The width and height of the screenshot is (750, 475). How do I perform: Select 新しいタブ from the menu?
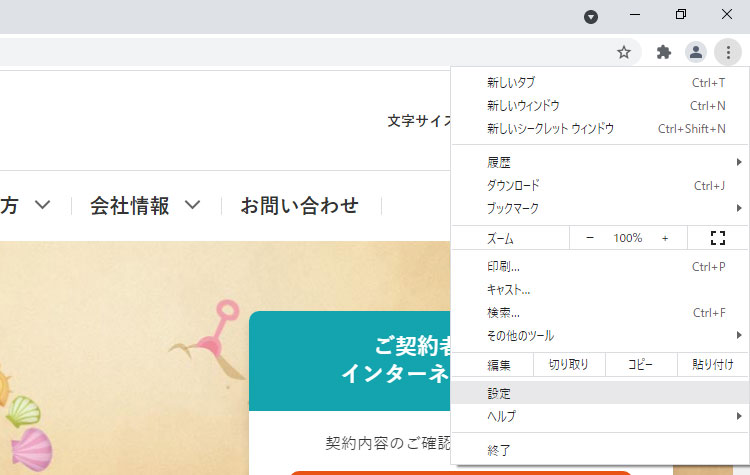click(600, 82)
